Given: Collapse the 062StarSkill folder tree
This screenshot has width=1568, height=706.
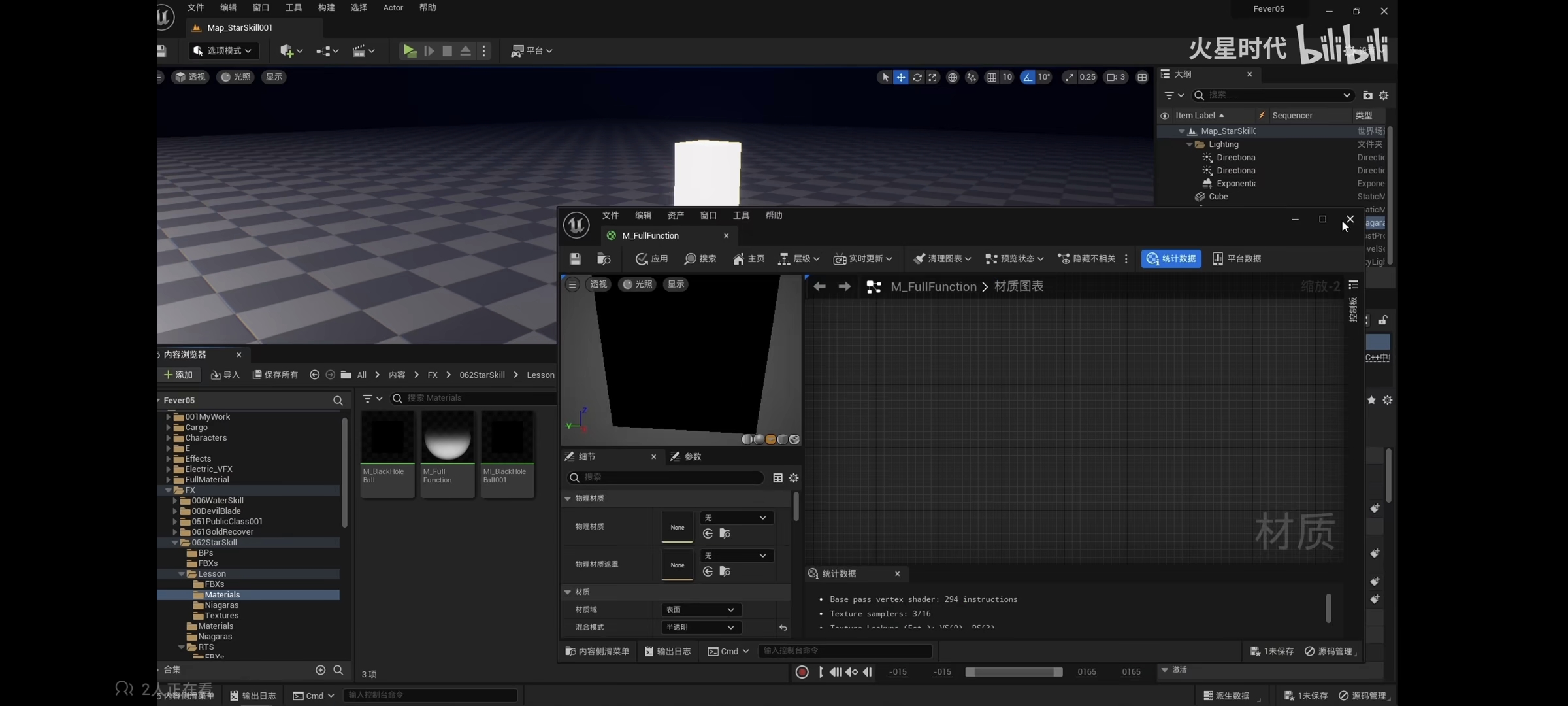Looking at the screenshot, I should 174,543.
